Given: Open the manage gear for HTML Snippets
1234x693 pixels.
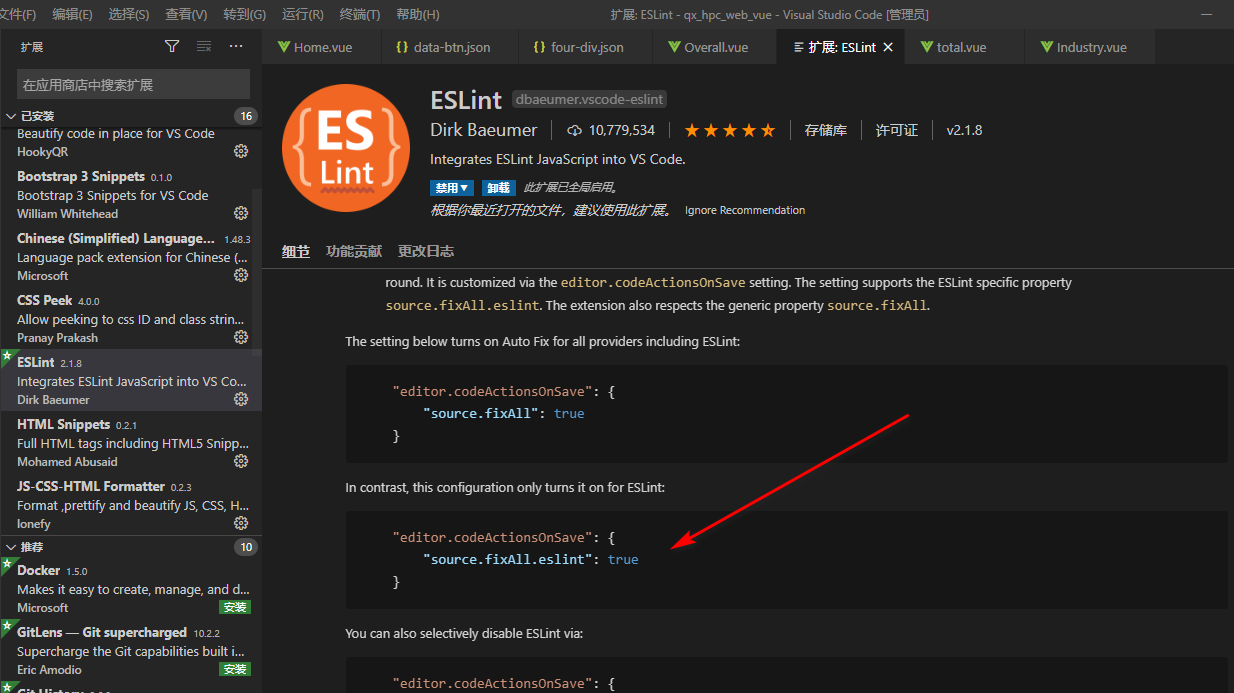Looking at the screenshot, I should (241, 461).
